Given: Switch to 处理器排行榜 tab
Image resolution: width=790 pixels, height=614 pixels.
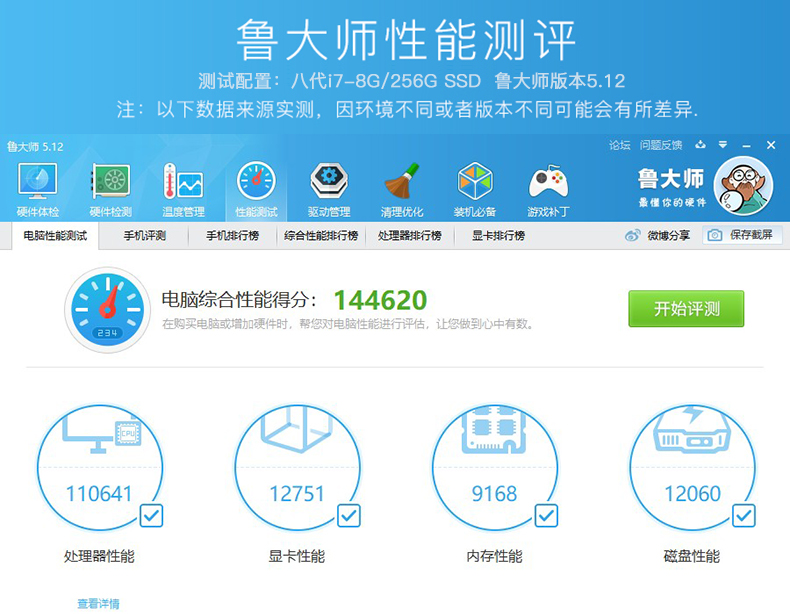Looking at the screenshot, I should [x=410, y=236].
